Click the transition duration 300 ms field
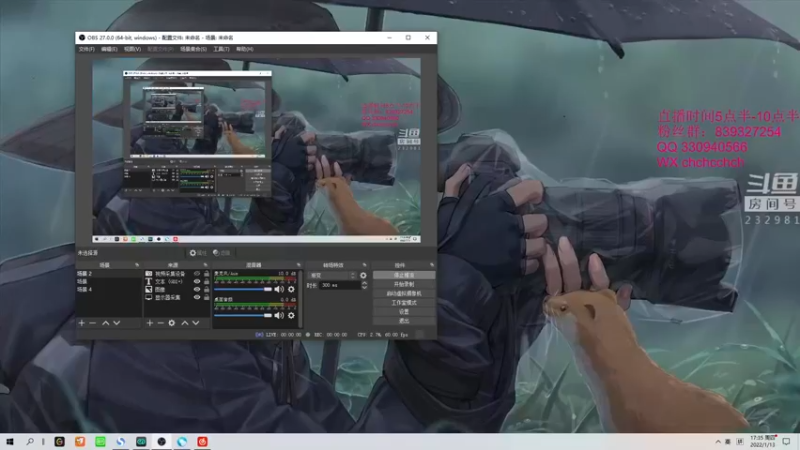800x450 pixels. click(339, 285)
